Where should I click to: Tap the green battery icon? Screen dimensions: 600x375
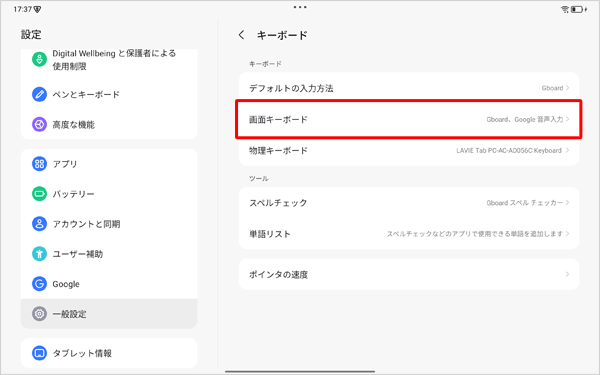pyautogui.click(x=39, y=194)
